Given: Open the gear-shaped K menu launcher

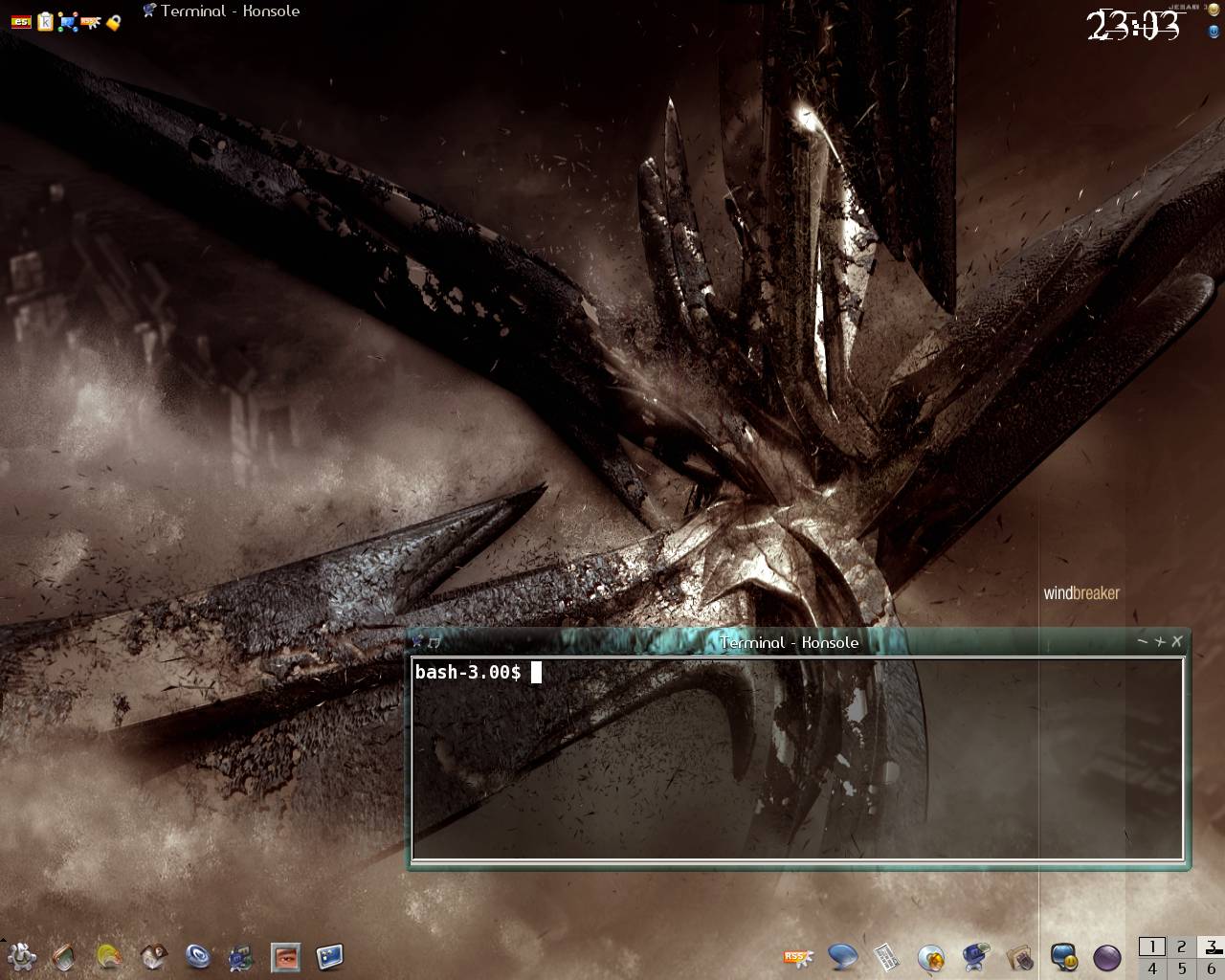Looking at the screenshot, I should click(21, 955).
